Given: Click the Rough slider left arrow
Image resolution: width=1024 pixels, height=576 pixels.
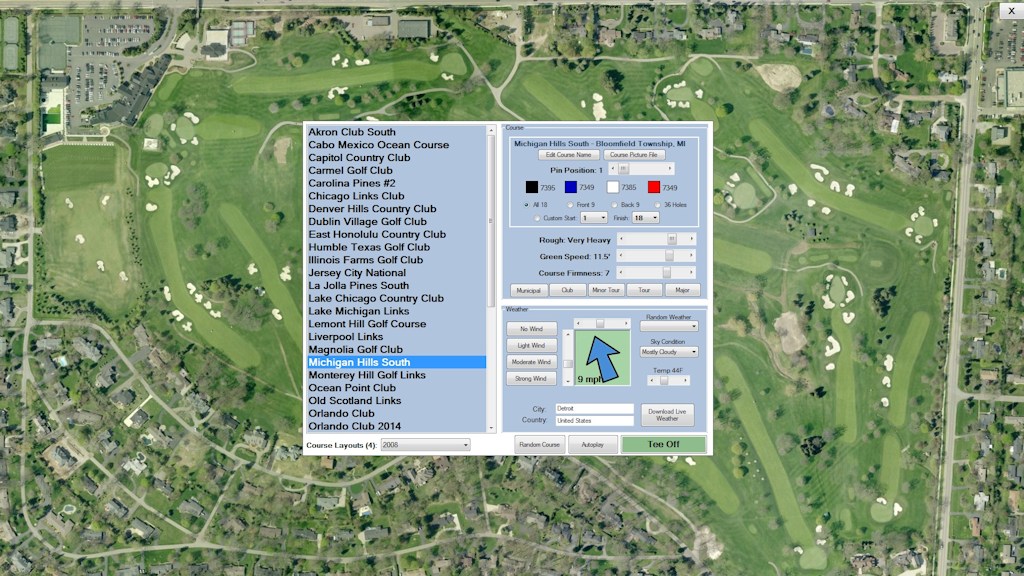Looking at the screenshot, I should pyautogui.click(x=622, y=240).
